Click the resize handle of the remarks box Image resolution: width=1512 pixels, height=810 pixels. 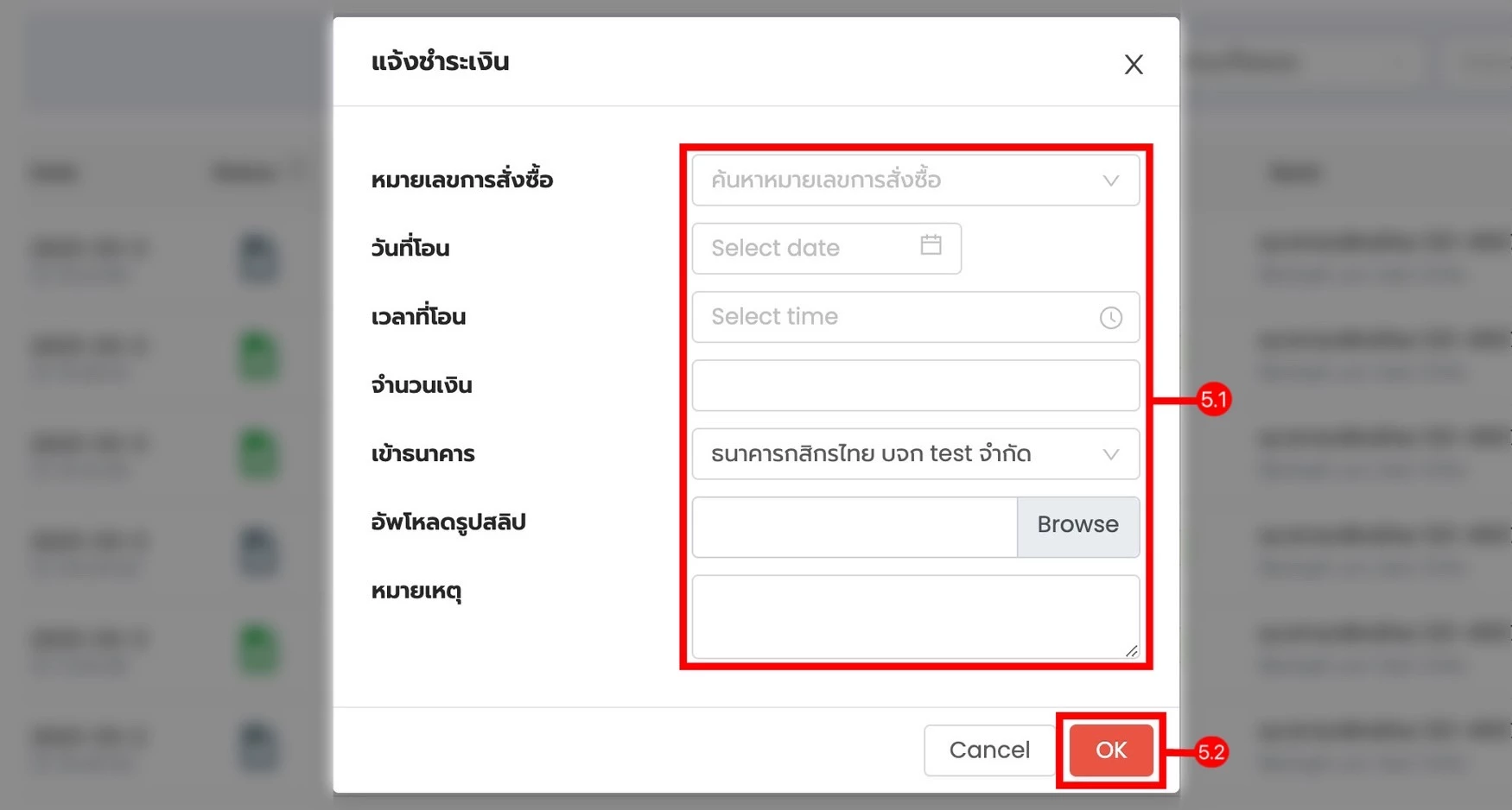tap(1131, 651)
